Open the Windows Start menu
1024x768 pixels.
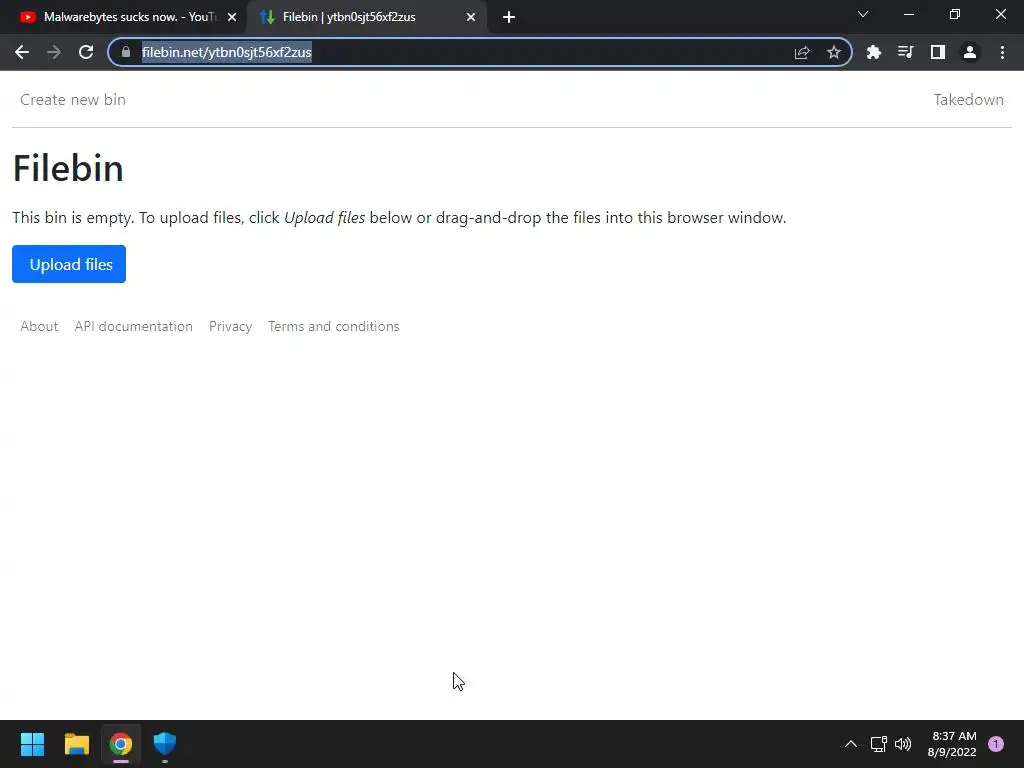point(32,744)
